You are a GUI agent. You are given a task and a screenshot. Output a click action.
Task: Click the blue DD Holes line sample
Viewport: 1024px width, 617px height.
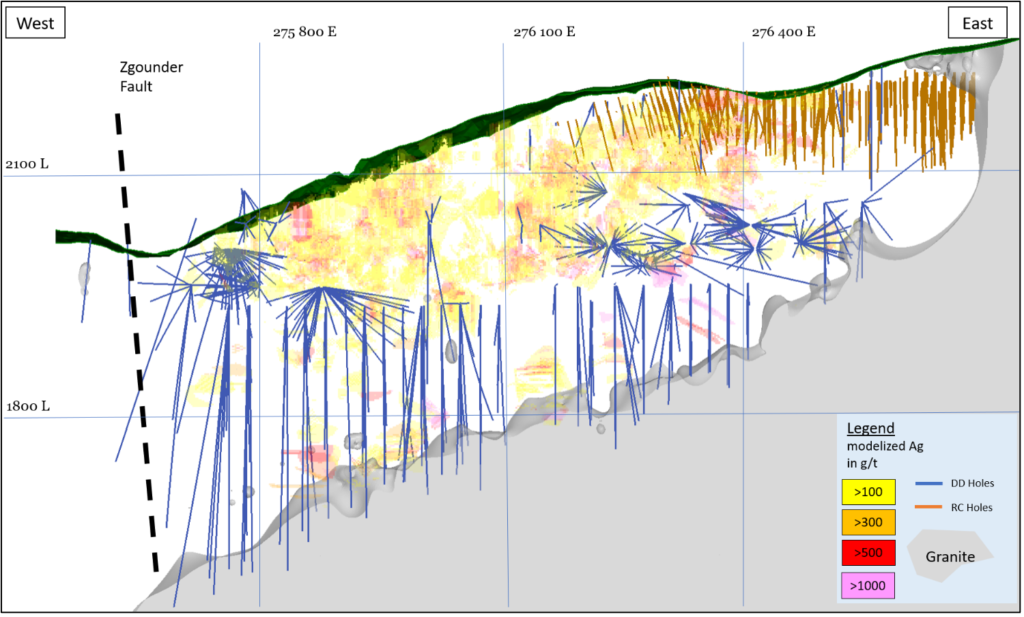[x=929, y=484]
